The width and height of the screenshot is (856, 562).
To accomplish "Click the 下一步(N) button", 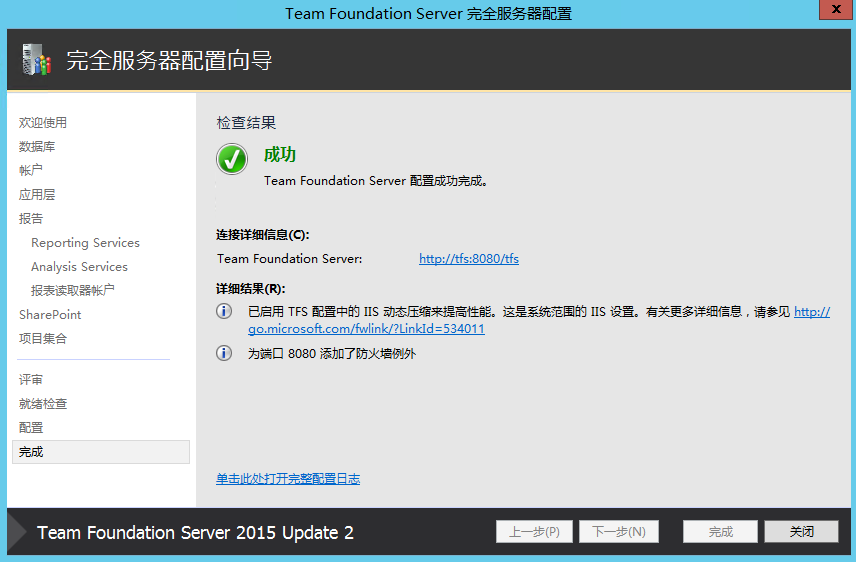I will [619, 531].
